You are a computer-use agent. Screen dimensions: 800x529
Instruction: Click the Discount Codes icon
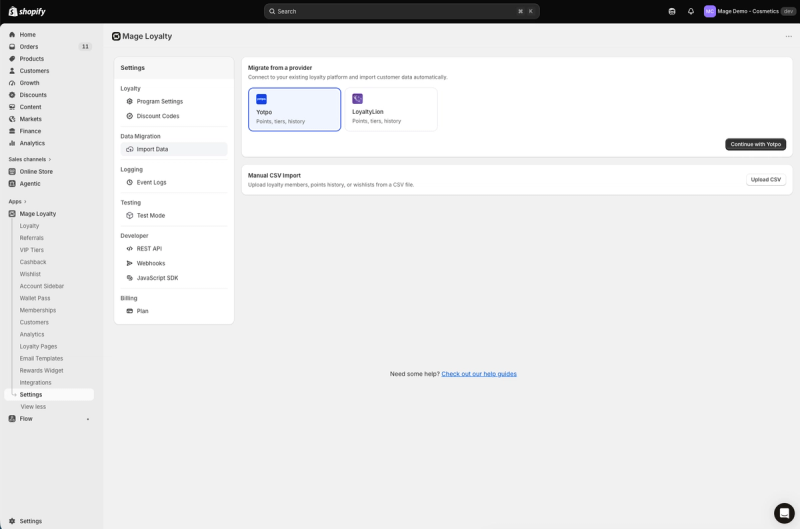click(130, 116)
